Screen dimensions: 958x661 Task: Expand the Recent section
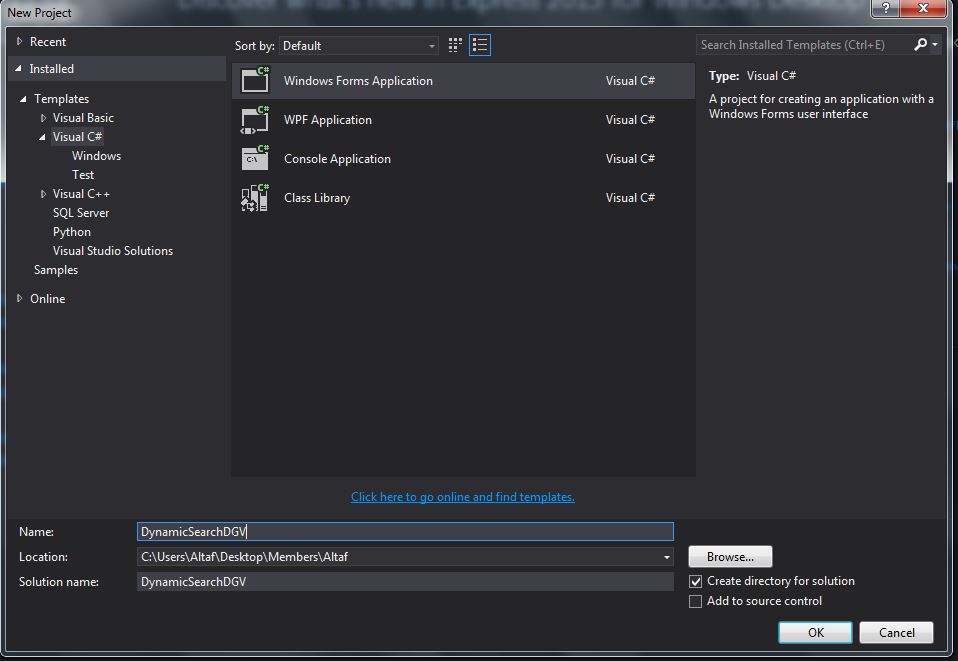click(x=20, y=42)
